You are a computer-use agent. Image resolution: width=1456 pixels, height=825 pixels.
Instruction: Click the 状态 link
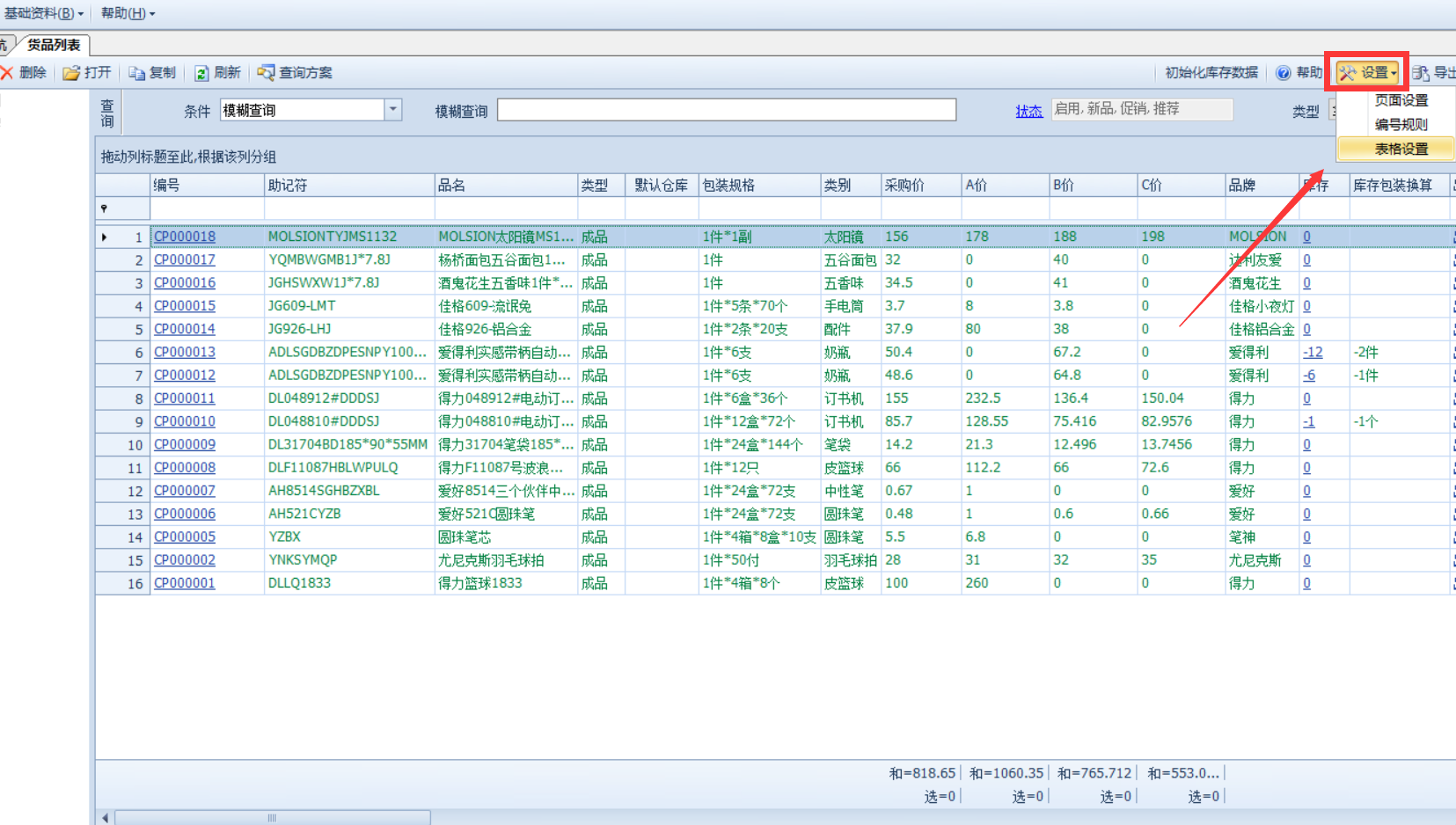click(1028, 111)
